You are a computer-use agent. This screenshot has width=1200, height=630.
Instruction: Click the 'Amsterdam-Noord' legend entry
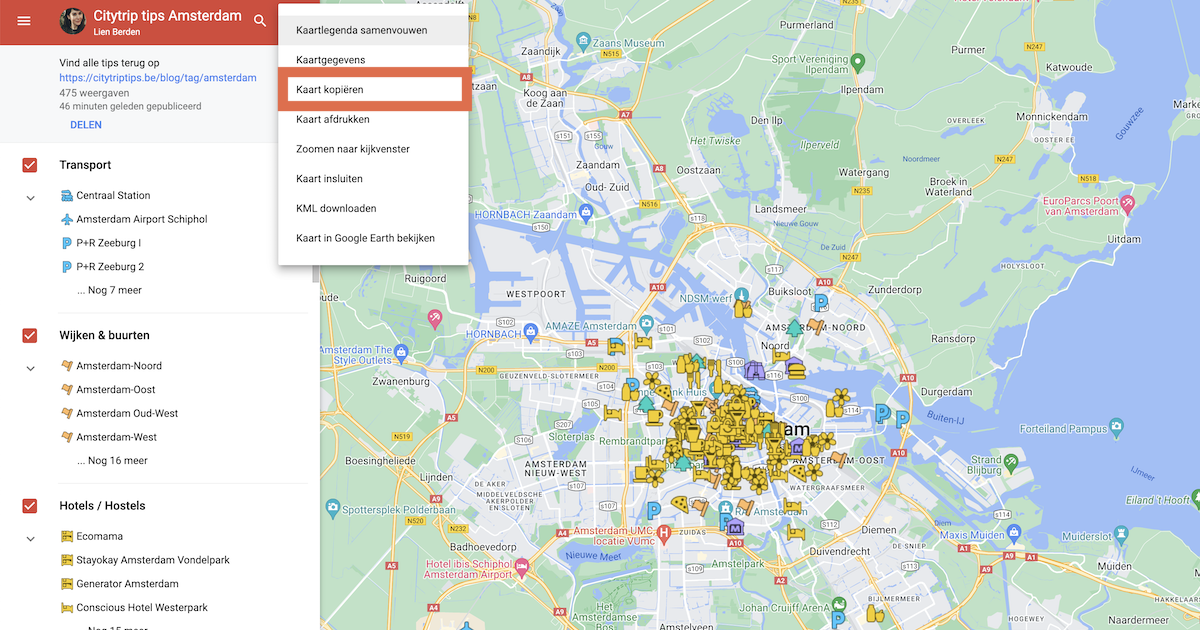click(119, 366)
